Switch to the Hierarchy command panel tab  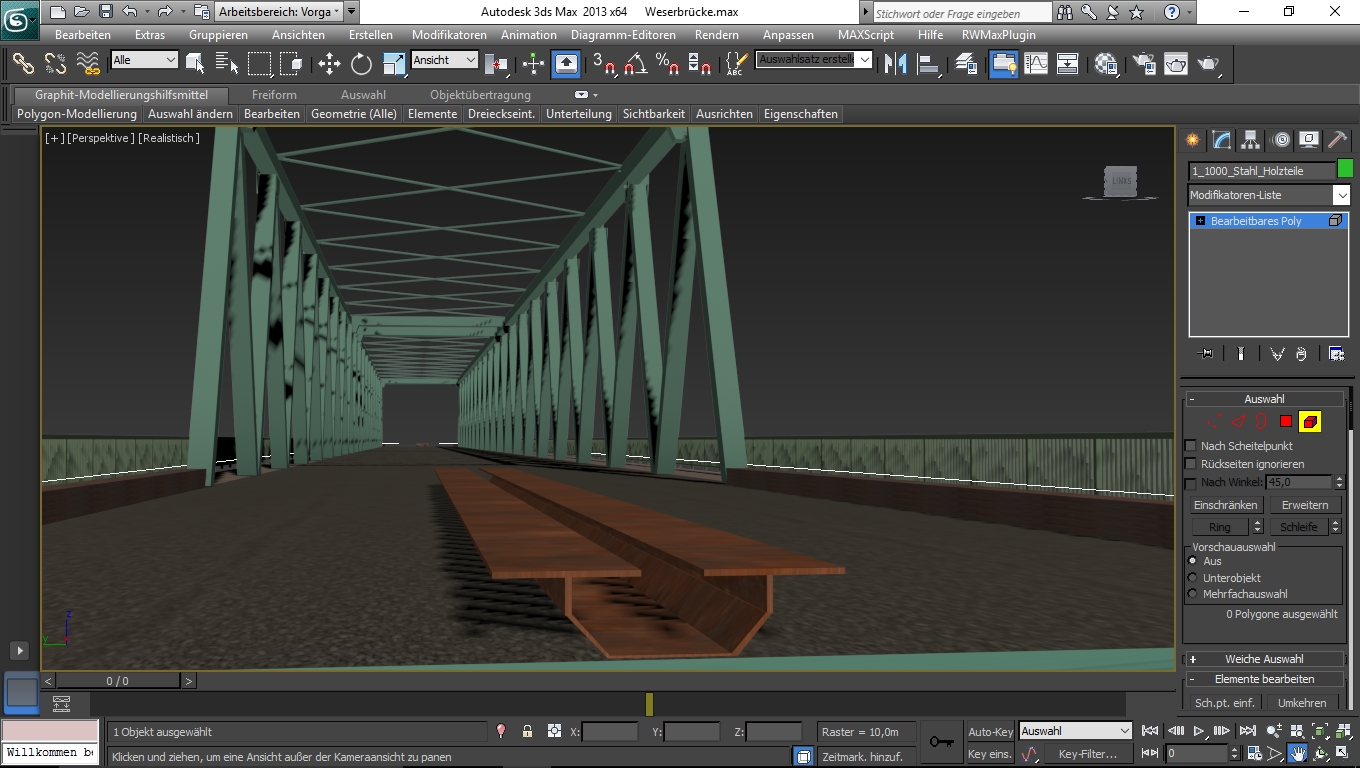[x=1250, y=140]
